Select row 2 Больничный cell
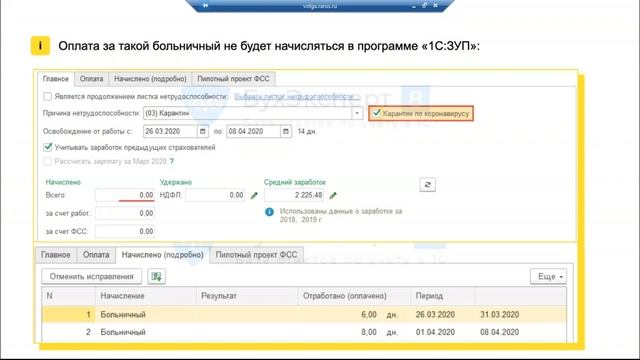Viewport: 640px width, 360px height. [x=146, y=332]
